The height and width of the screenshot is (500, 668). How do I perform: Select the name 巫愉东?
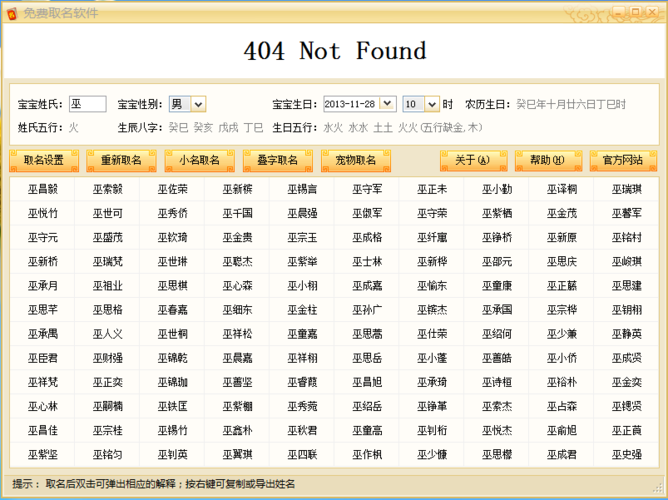tap(432, 286)
